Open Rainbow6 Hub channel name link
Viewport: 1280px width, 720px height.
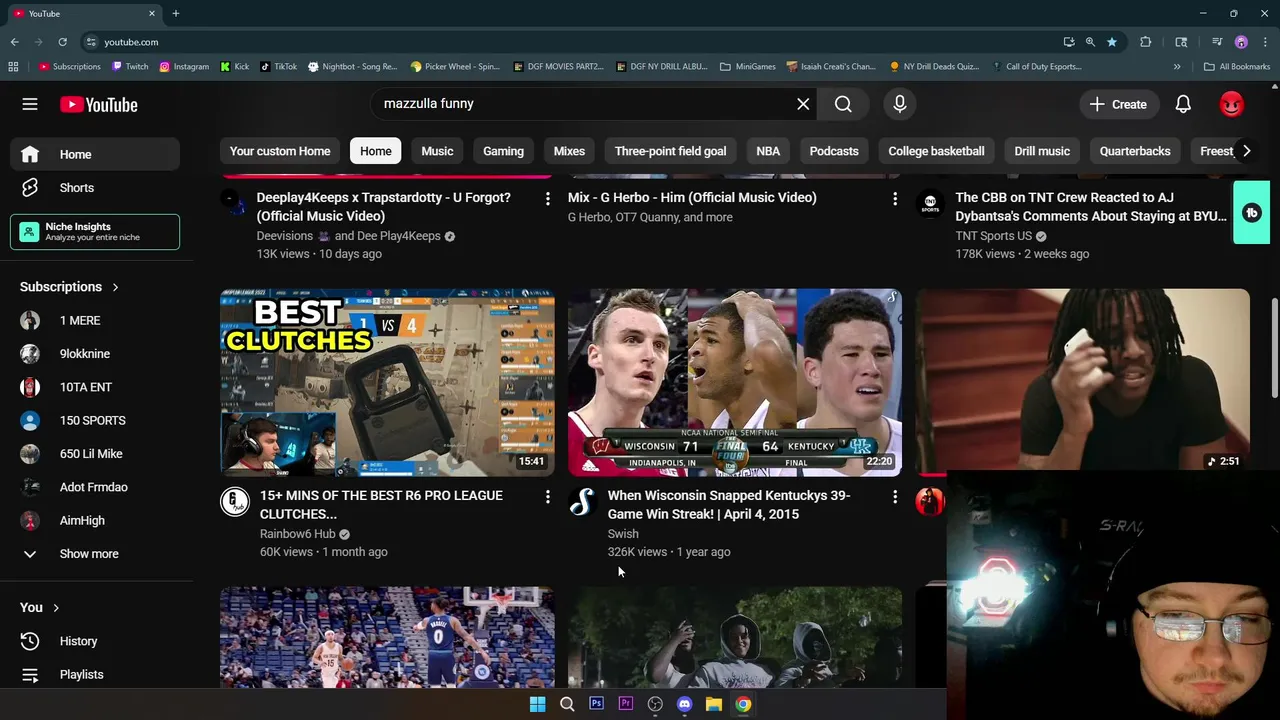[298, 534]
